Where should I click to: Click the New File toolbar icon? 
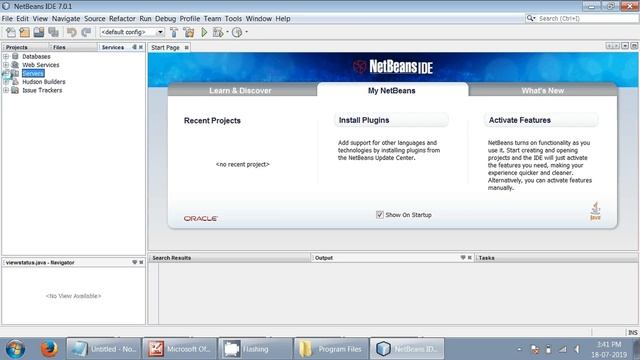click(11, 32)
